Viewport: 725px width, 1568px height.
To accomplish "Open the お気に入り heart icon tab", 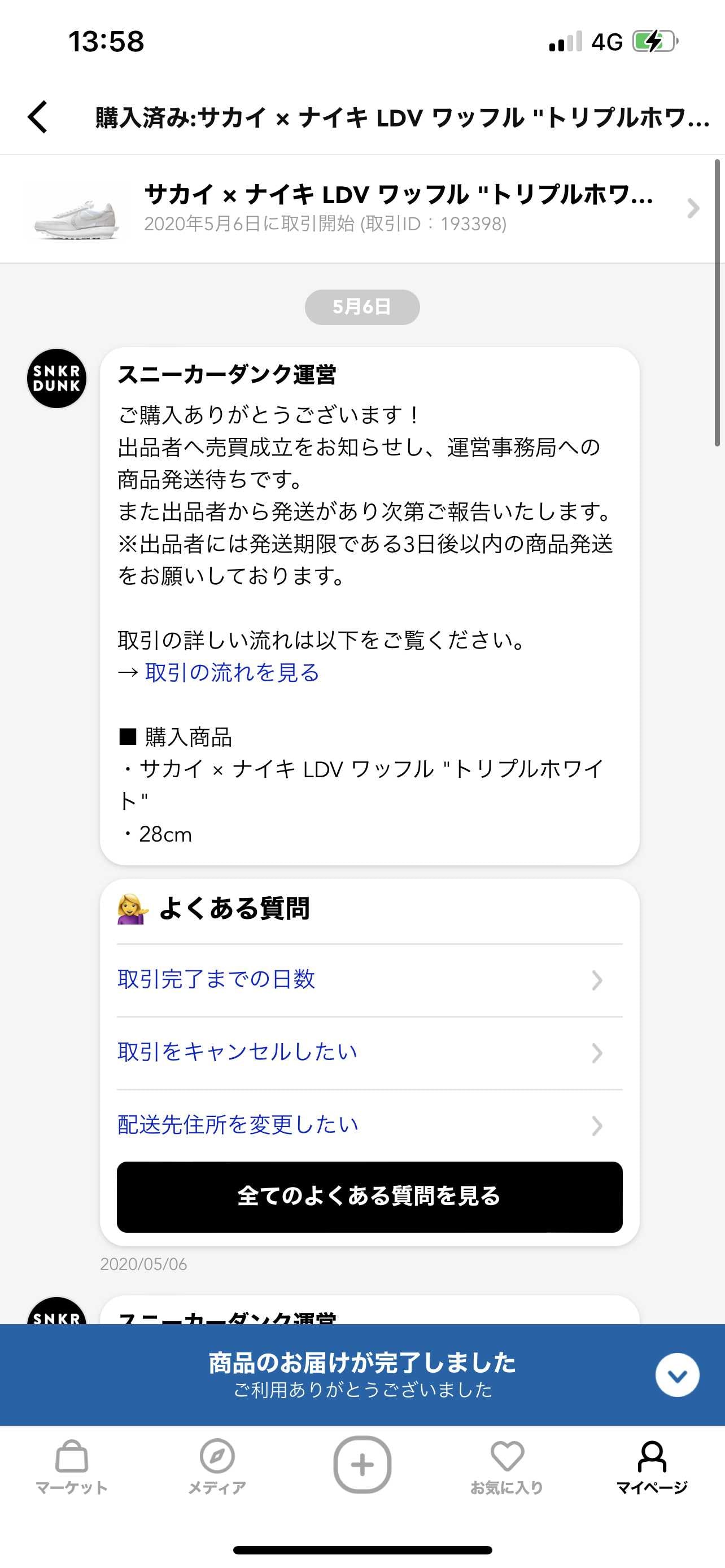I will (x=507, y=1467).
